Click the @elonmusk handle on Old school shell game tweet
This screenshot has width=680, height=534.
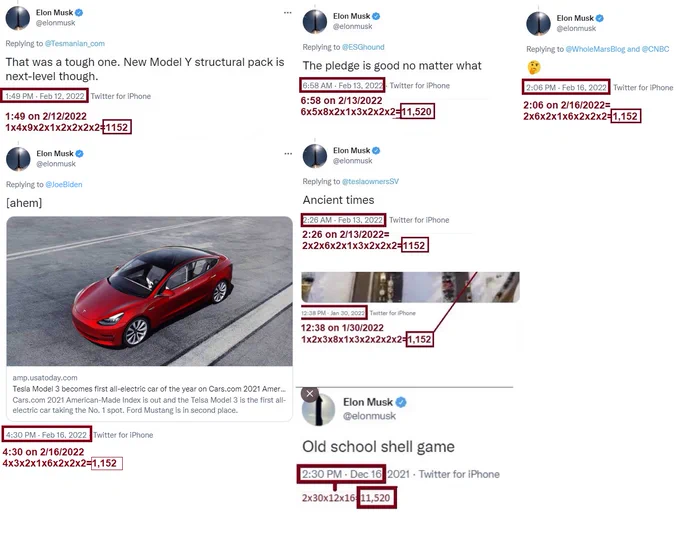tap(369, 416)
